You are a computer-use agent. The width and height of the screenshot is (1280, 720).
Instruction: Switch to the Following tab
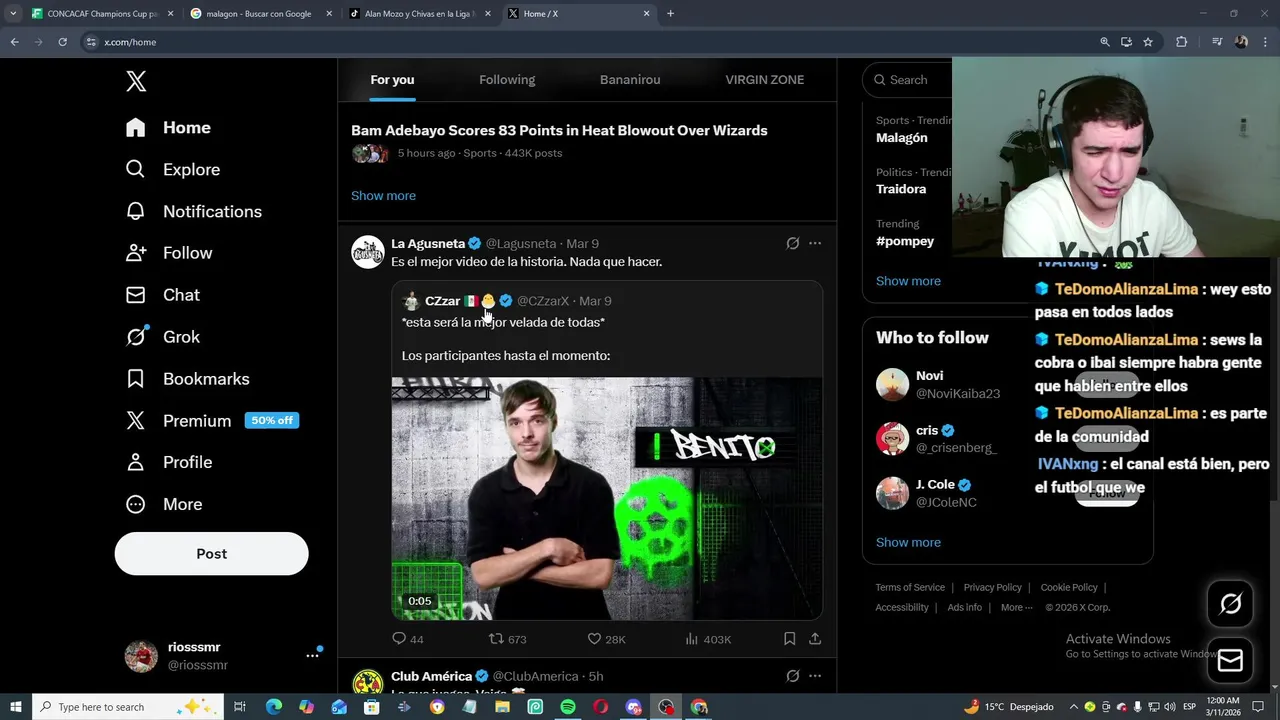507,80
